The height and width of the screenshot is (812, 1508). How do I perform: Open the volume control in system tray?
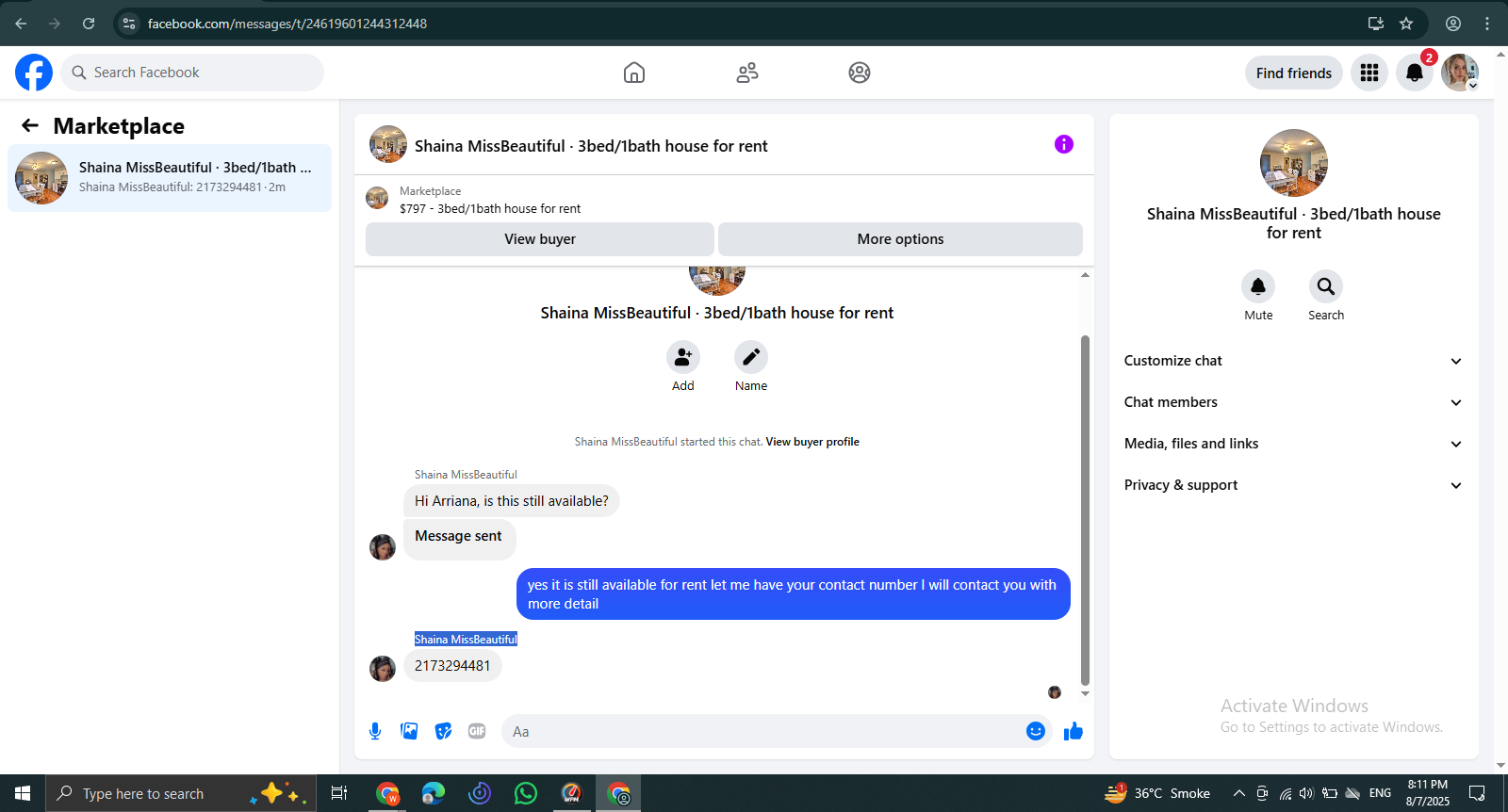coord(1306,793)
